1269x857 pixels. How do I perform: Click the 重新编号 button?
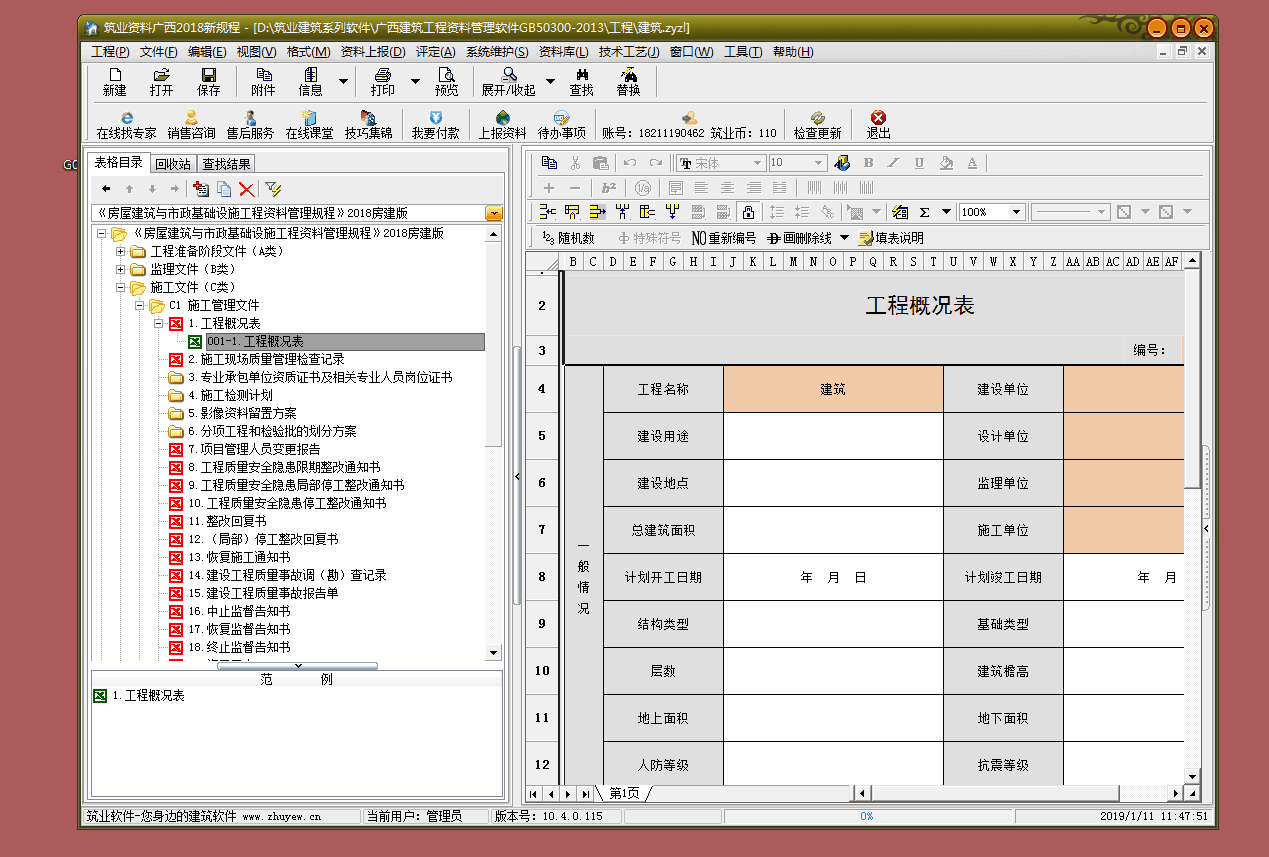(x=724, y=238)
